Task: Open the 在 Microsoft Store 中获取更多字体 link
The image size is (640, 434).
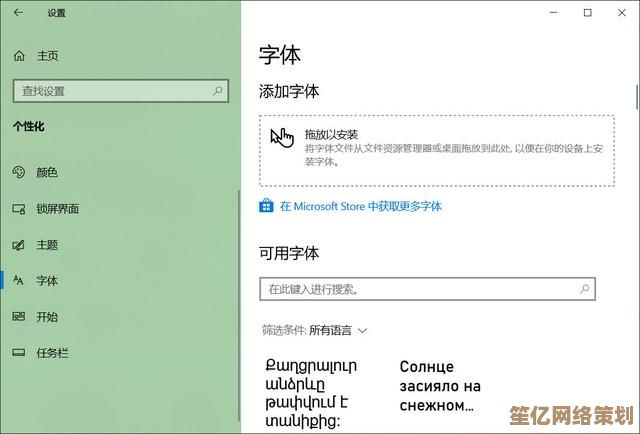Action: coord(360,206)
